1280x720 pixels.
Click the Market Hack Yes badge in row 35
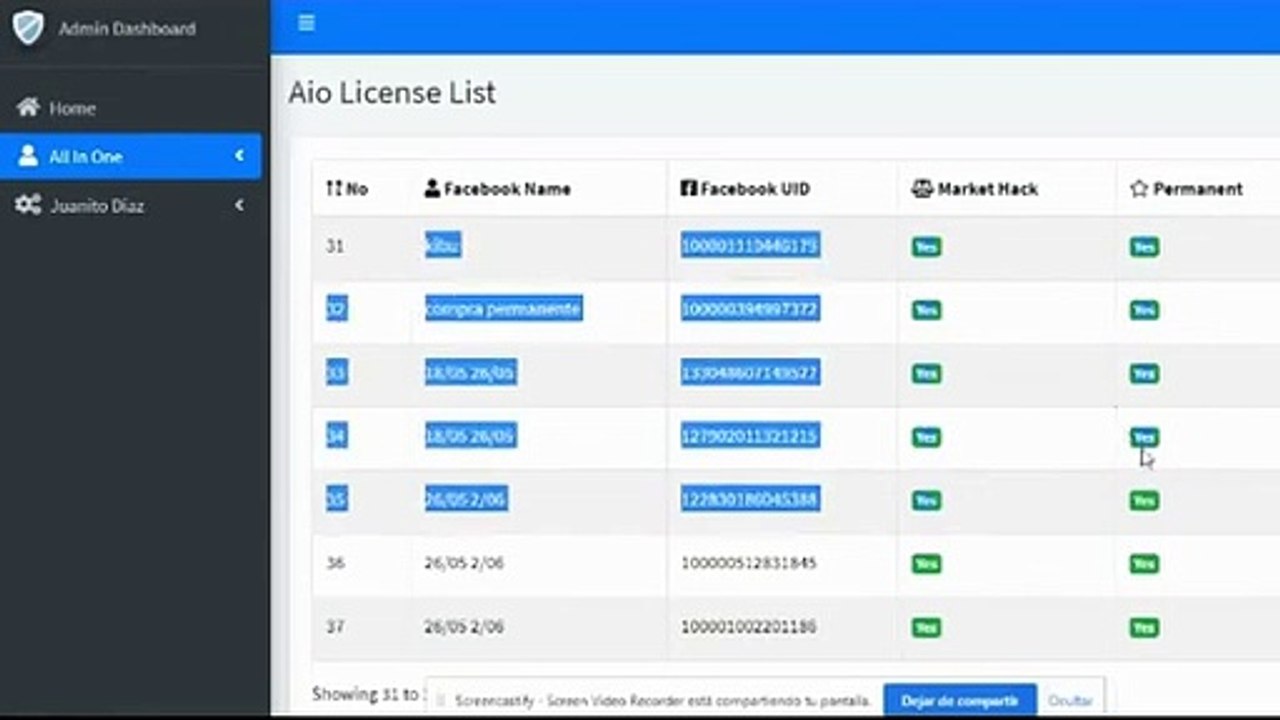(926, 500)
